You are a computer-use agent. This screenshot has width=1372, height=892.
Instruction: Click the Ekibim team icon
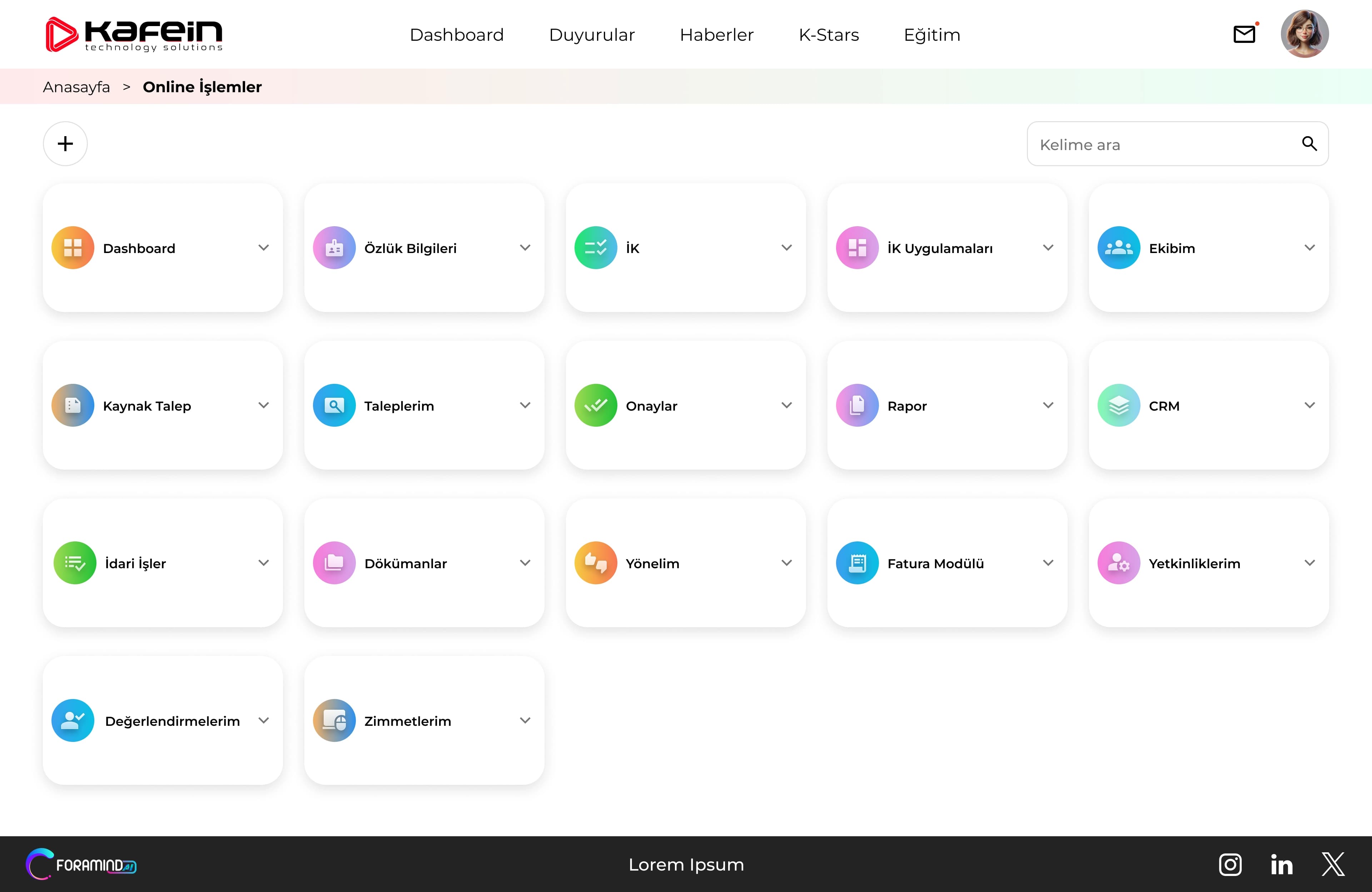[x=1119, y=248]
